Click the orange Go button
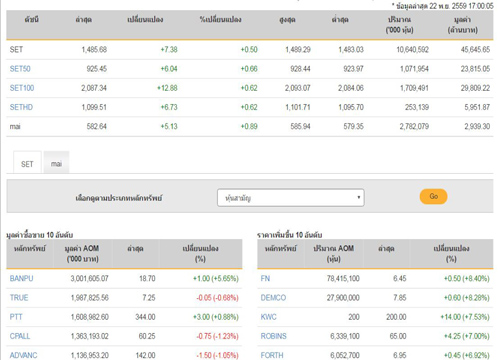500x360 pixels. pyautogui.click(x=433, y=196)
